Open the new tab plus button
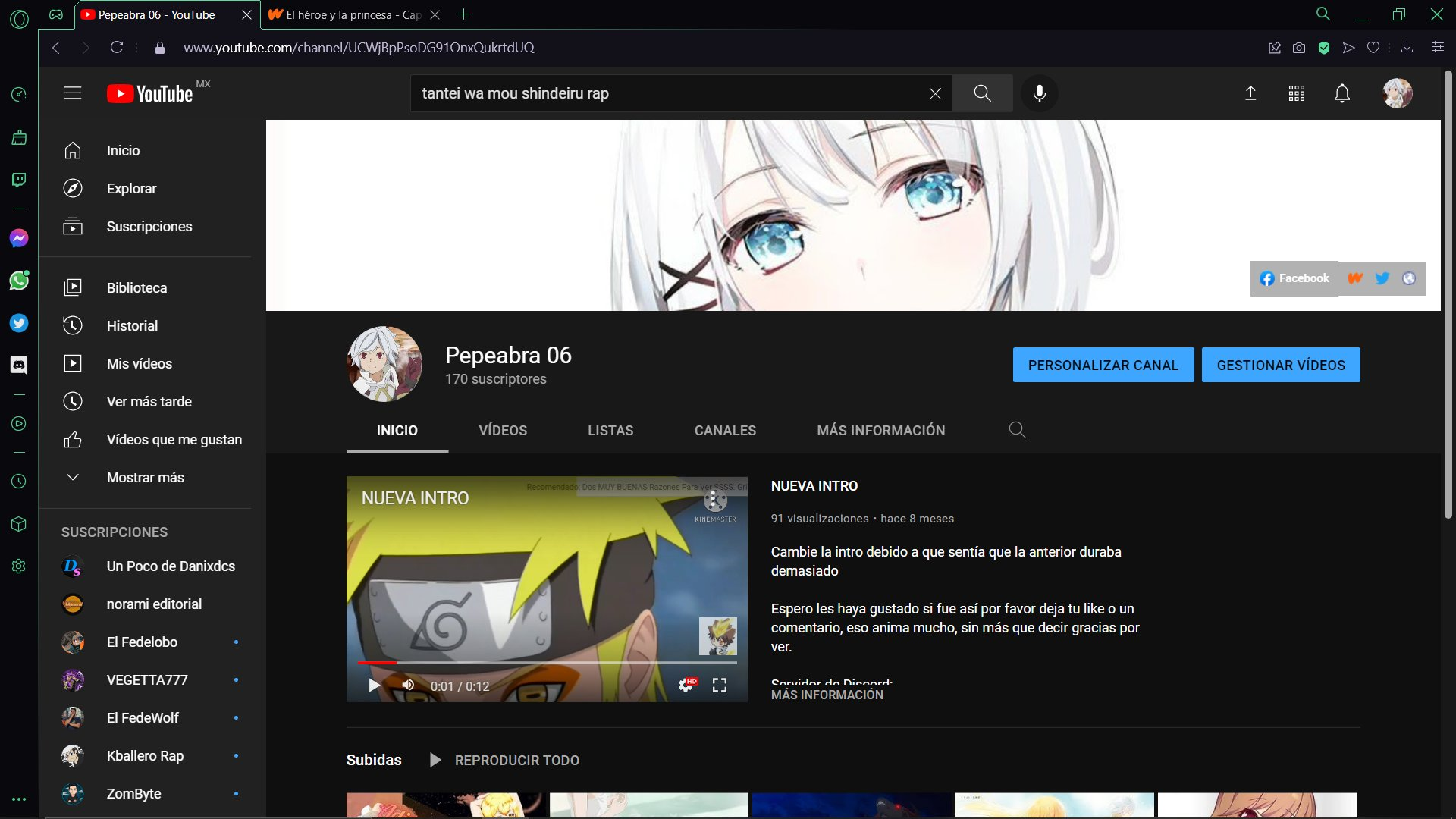This screenshot has width=1456, height=819. [464, 14]
